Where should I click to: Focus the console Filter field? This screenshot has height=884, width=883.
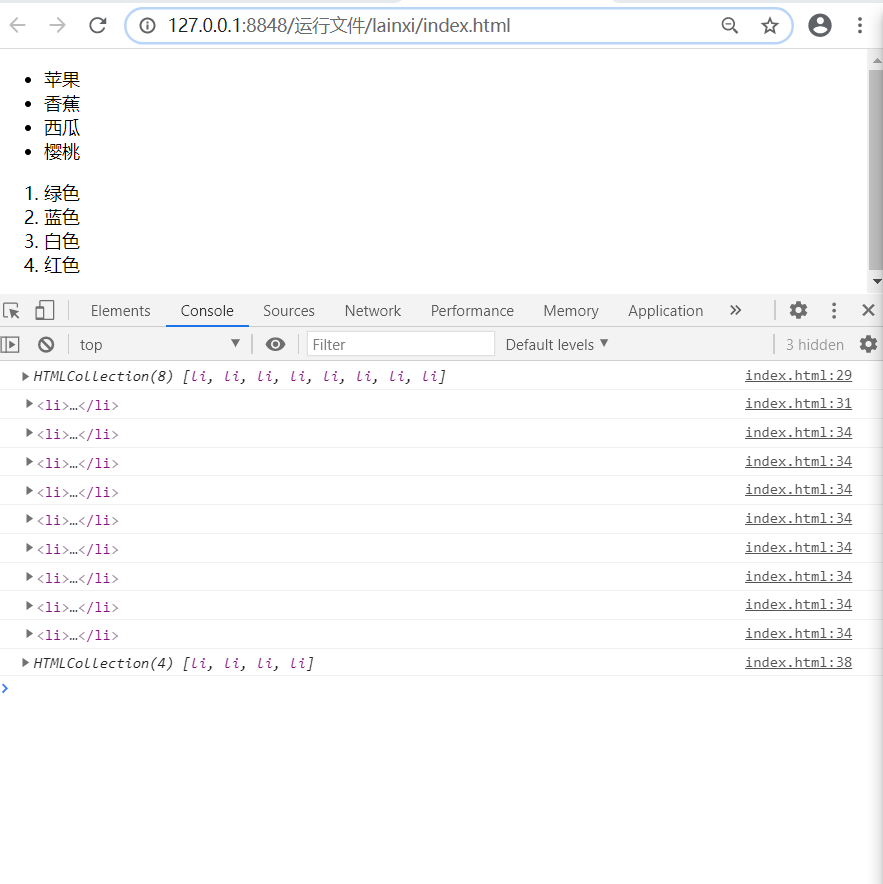coord(401,344)
